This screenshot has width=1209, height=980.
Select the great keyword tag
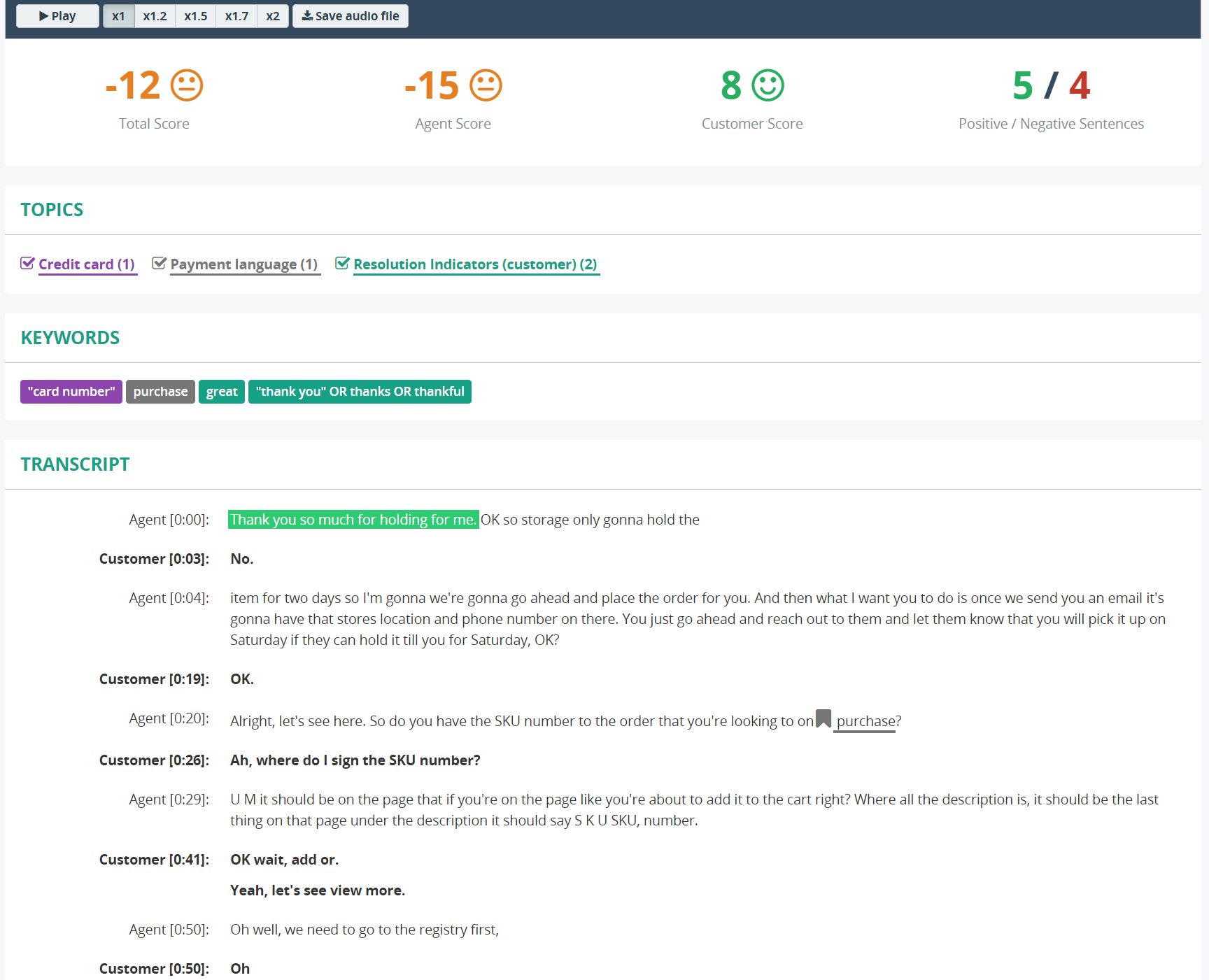click(x=221, y=391)
